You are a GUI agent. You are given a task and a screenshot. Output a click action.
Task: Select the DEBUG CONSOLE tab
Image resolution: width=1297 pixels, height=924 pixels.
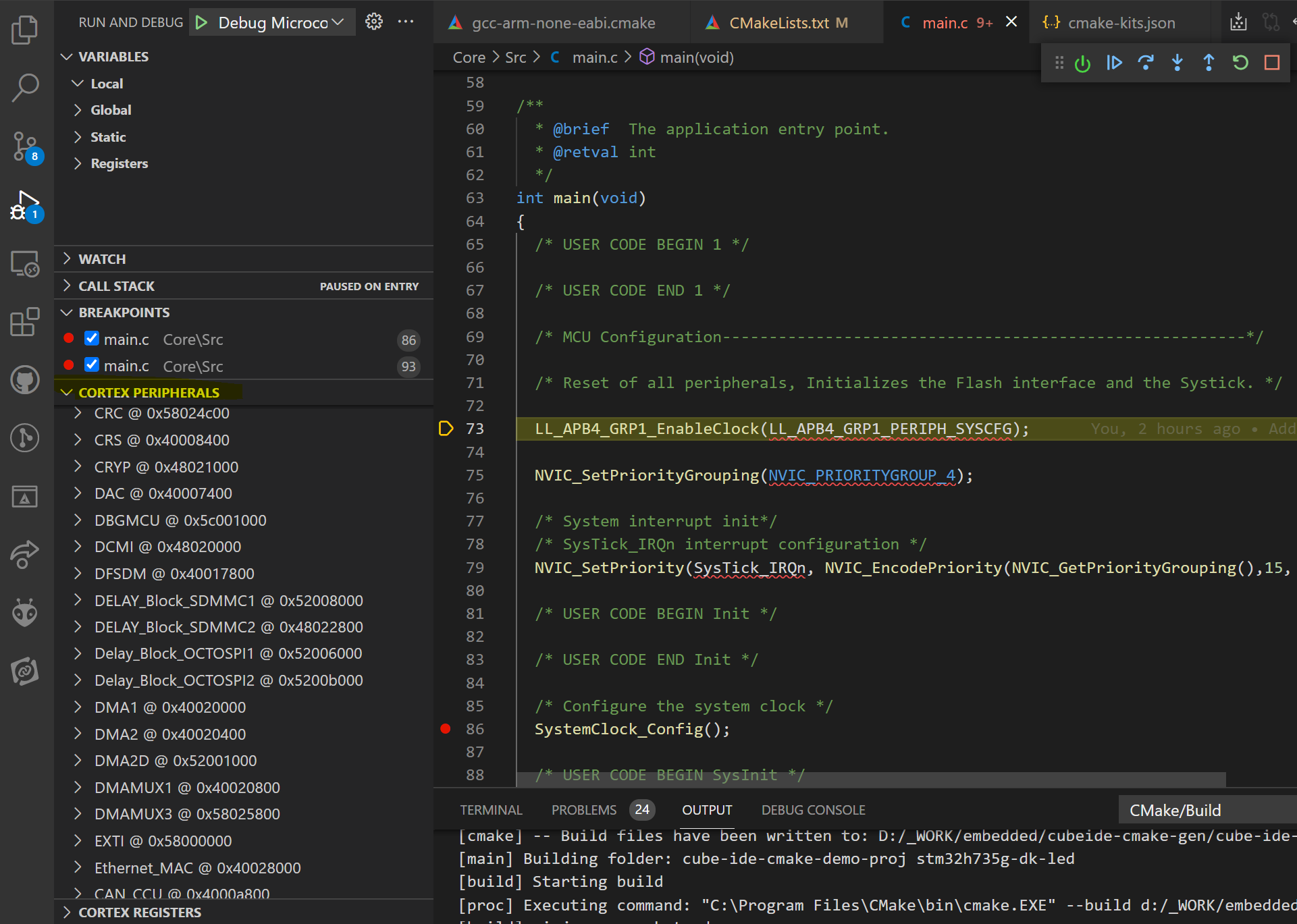pos(812,809)
